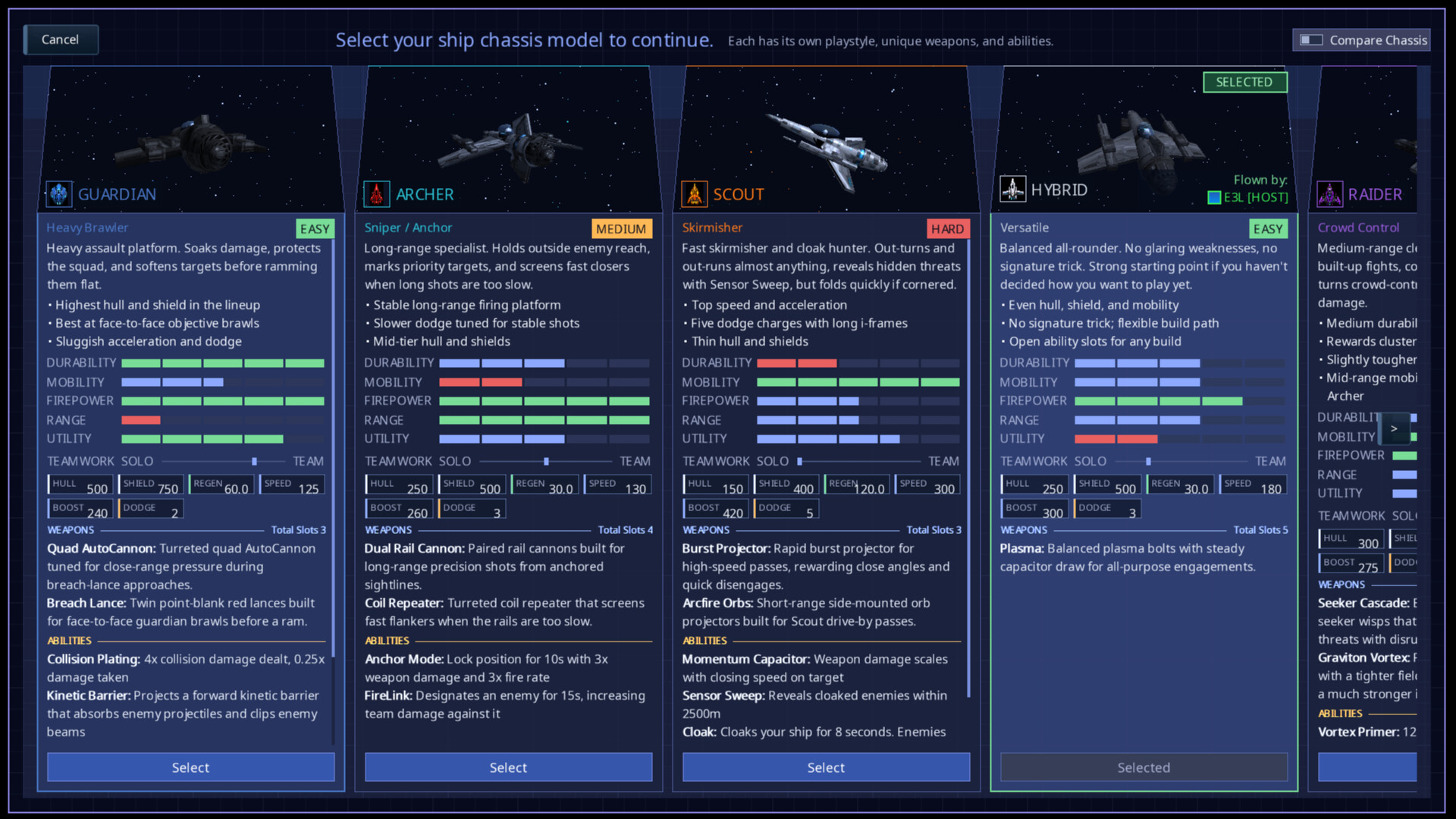1456x819 pixels.
Task: Click the green SELECTED tag on Hybrid
Action: pyautogui.click(x=1245, y=82)
